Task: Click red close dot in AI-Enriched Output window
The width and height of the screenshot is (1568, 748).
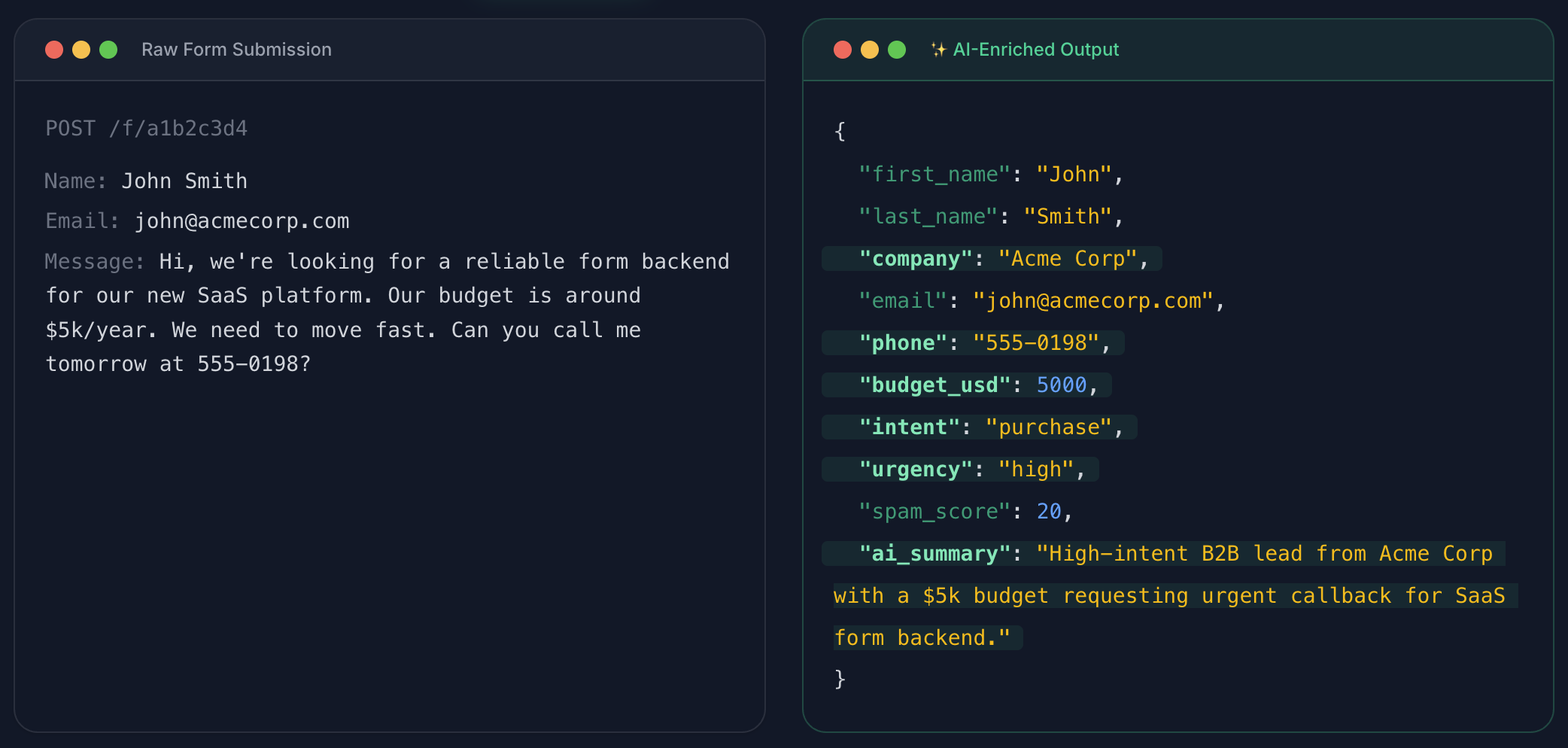Action: 843,50
